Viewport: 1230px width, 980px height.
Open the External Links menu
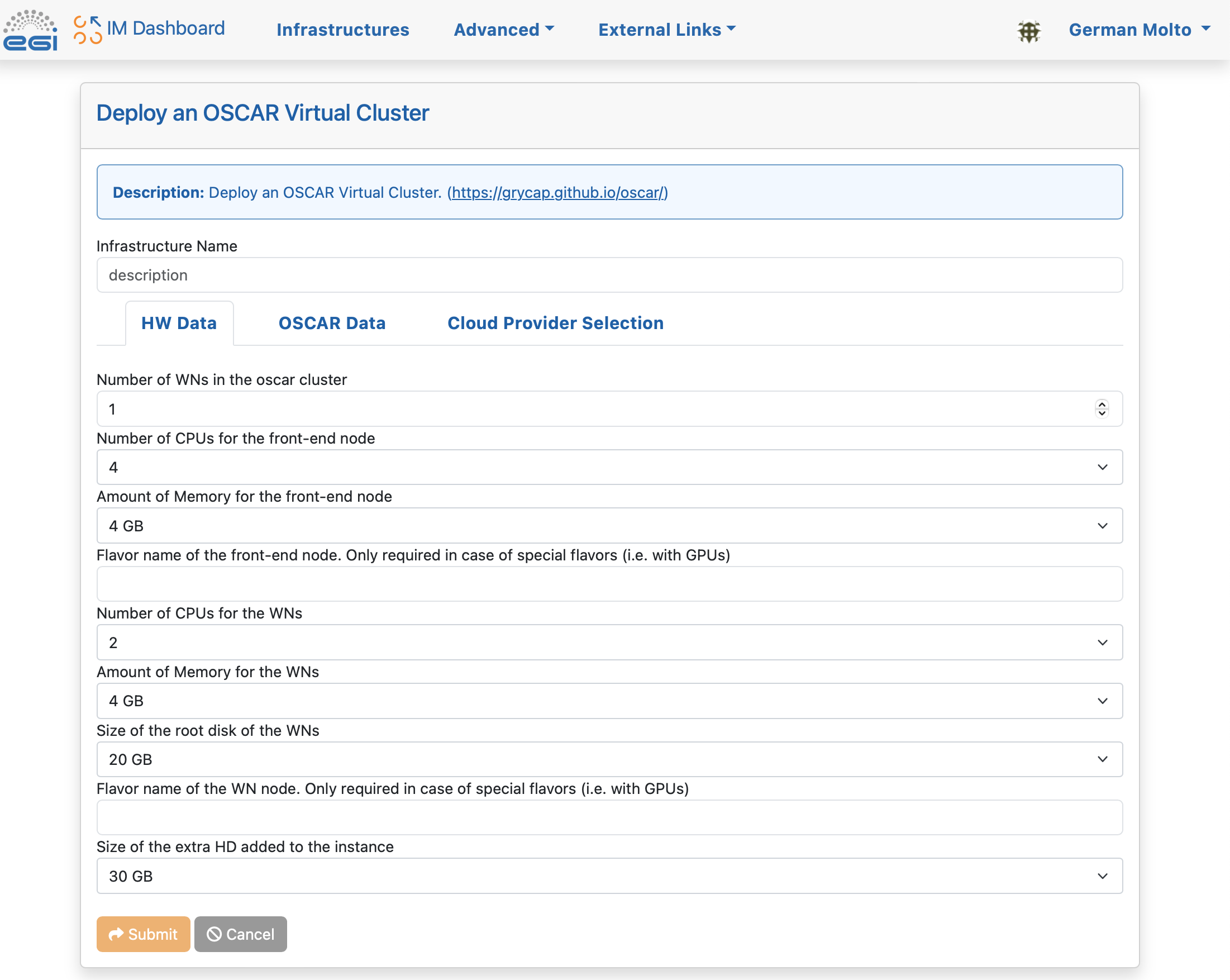tap(666, 30)
